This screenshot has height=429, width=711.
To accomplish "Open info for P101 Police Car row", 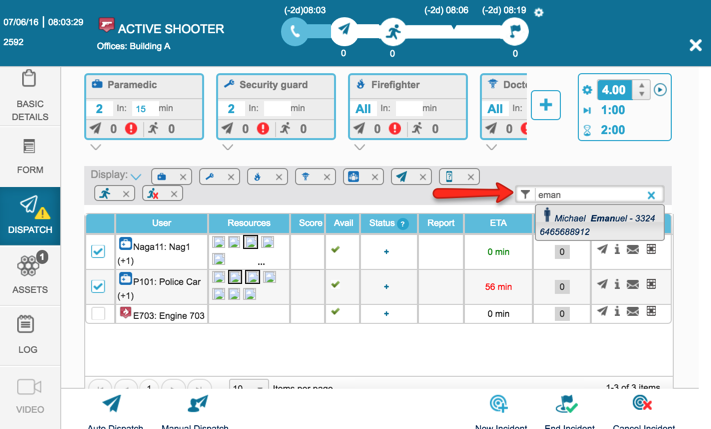I will coord(617,284).
